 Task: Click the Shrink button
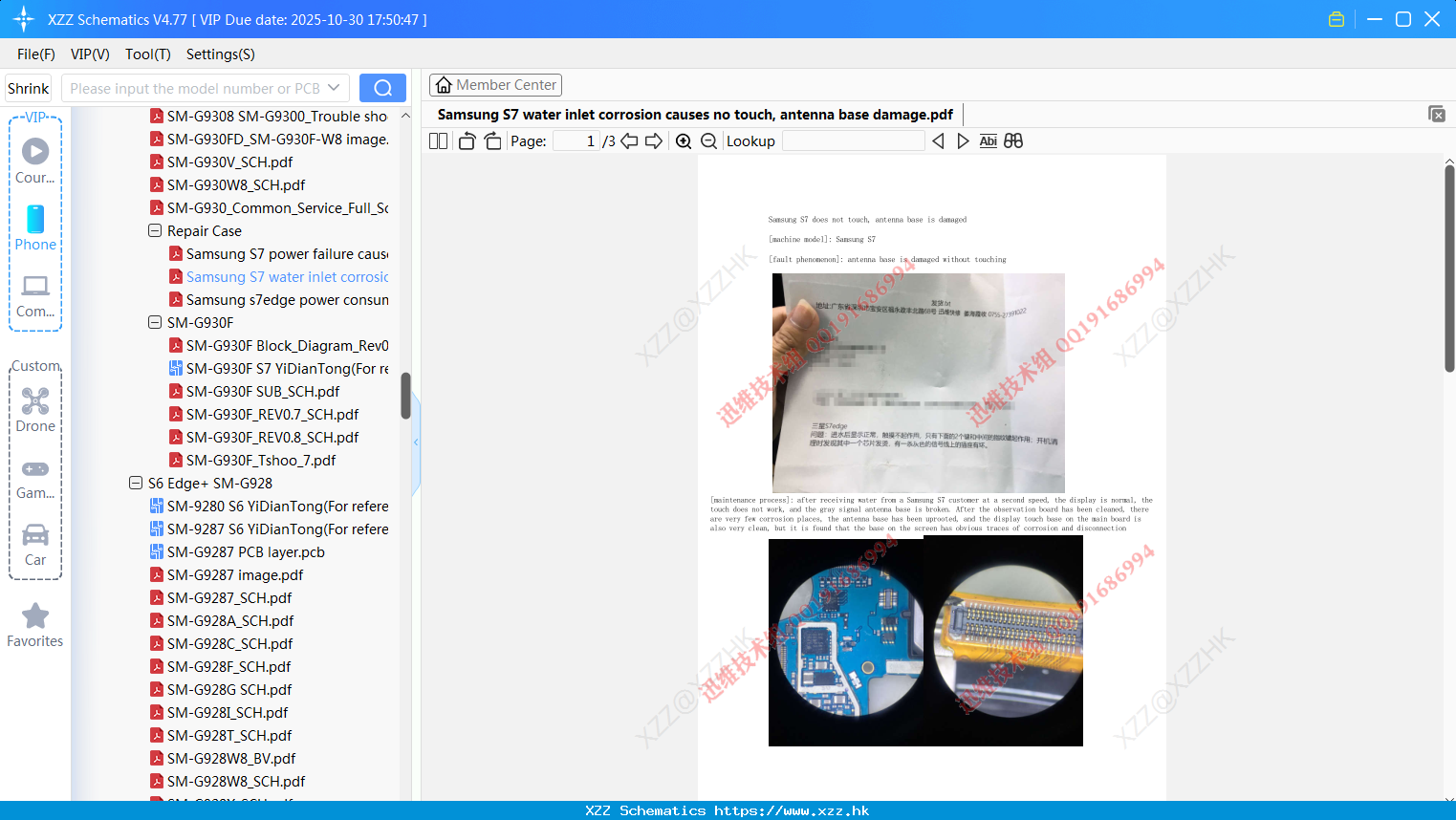(28, 88)
